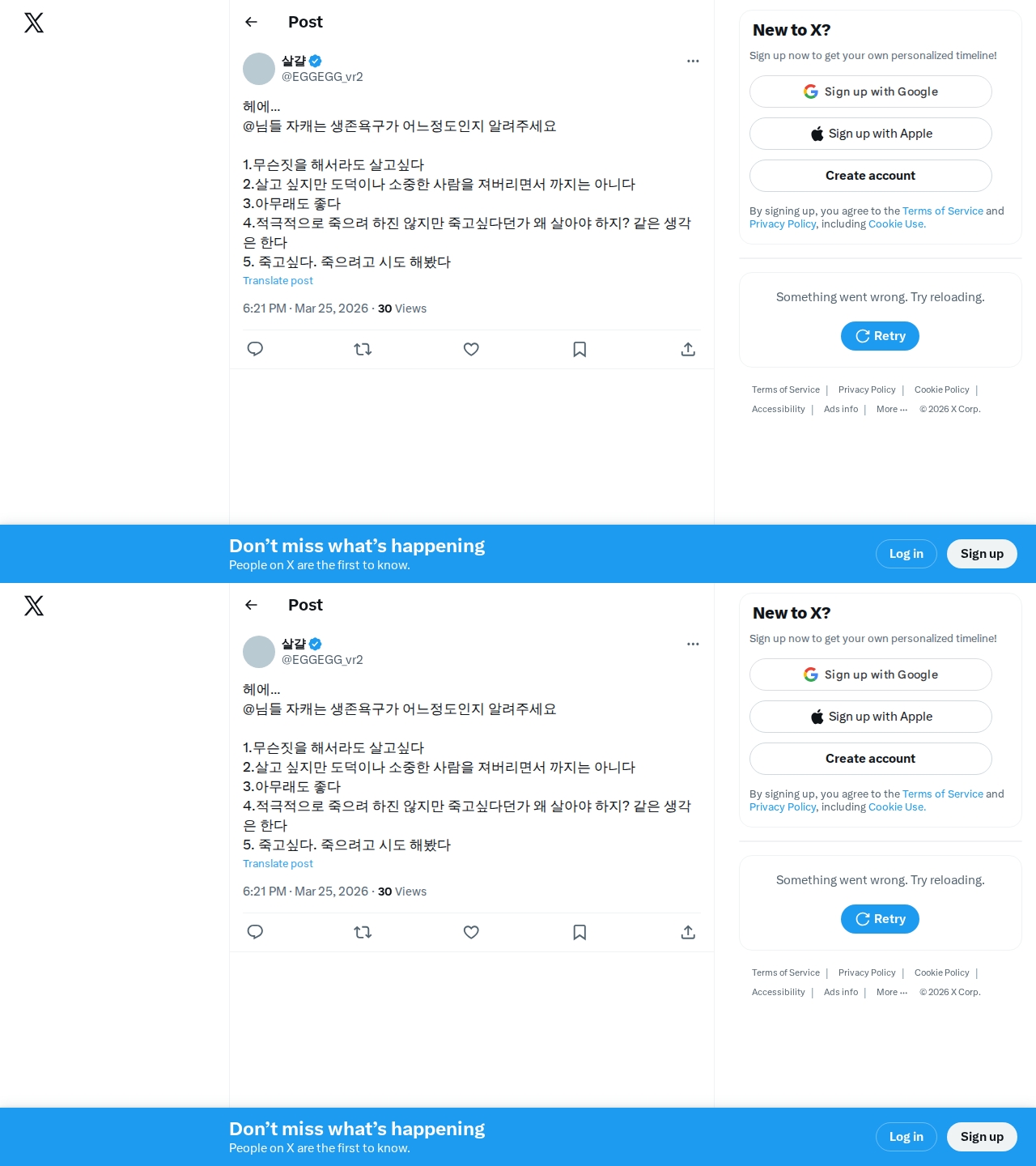
Task: Like the first post with the heart icon
Action: (x=471, y=349)
